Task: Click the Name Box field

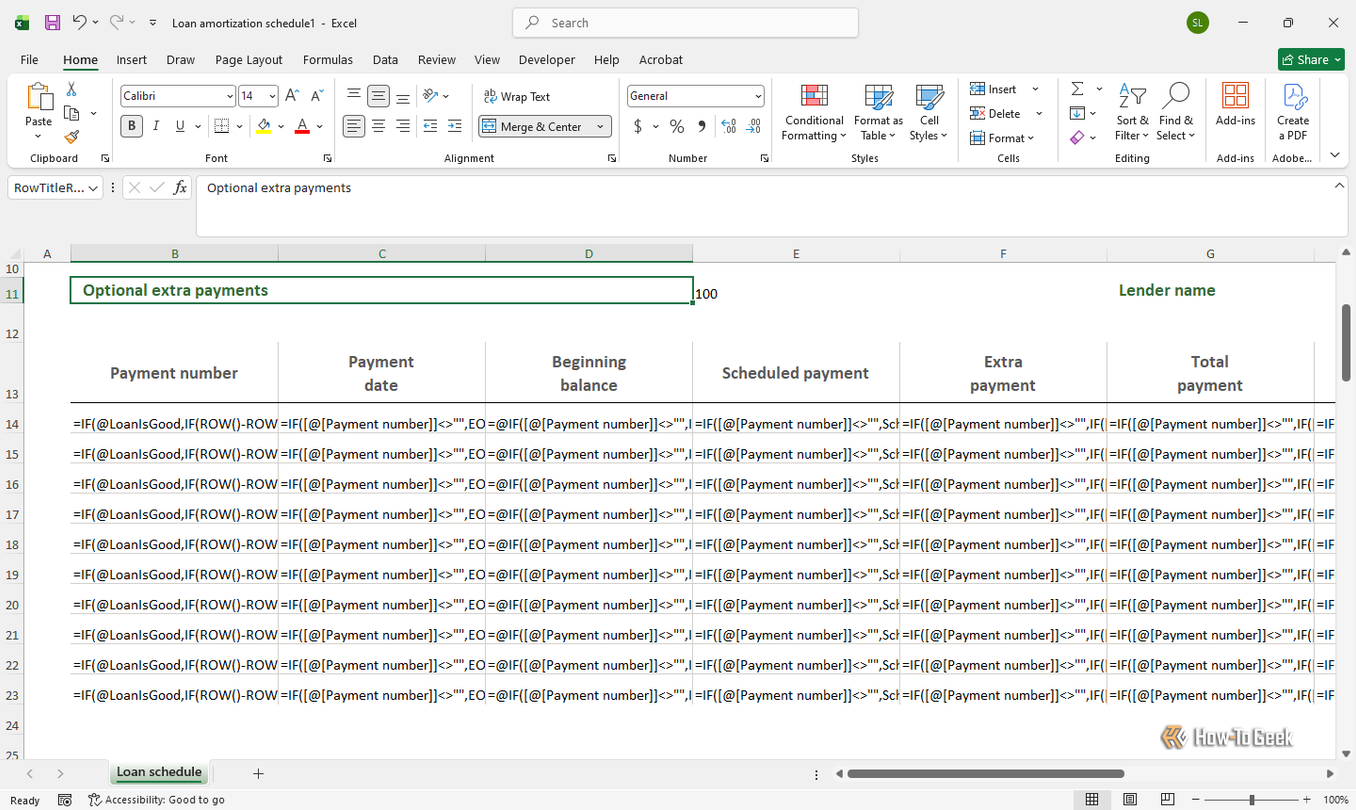Action: [x=55, y=188]
